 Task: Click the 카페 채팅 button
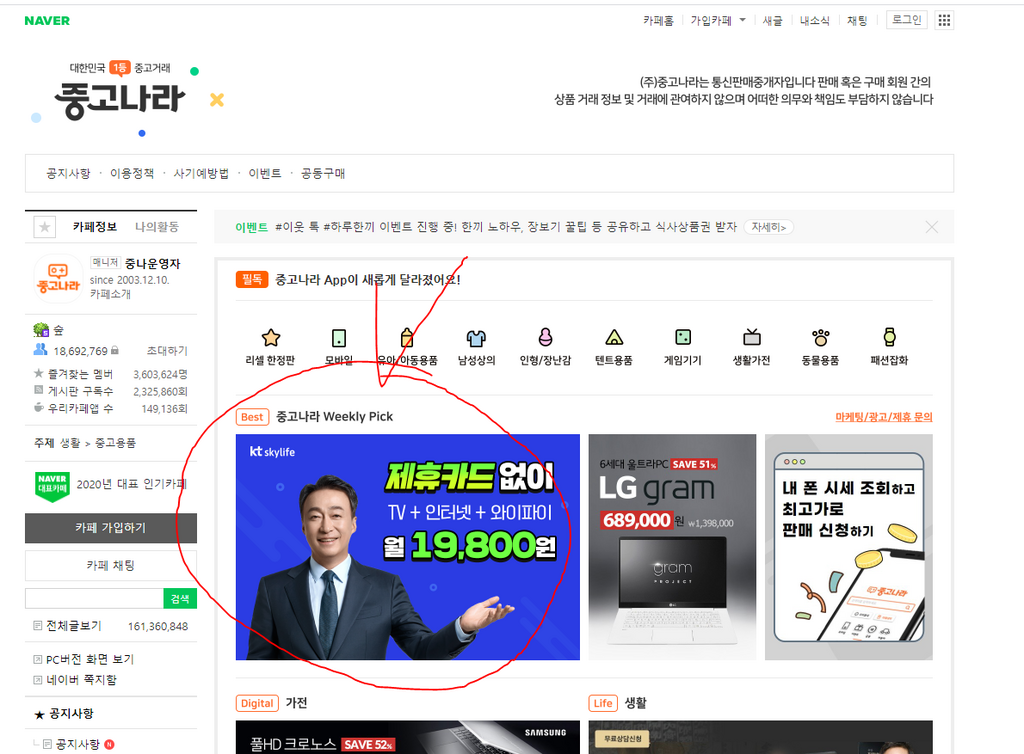pos(111,565)
